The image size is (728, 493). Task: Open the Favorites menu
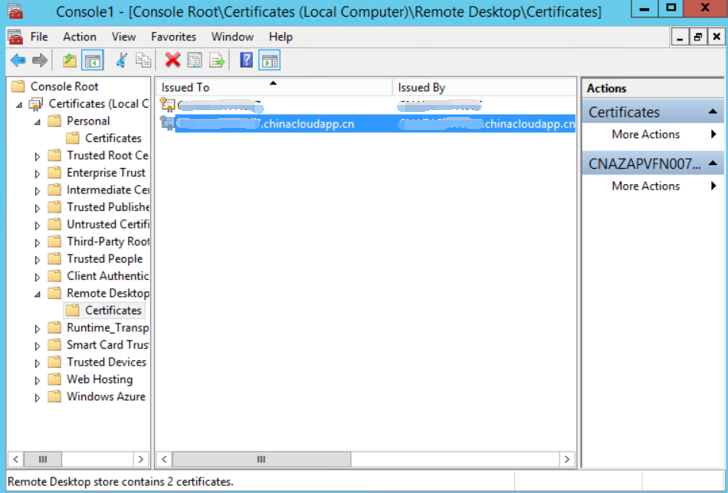tap(173, 37)
